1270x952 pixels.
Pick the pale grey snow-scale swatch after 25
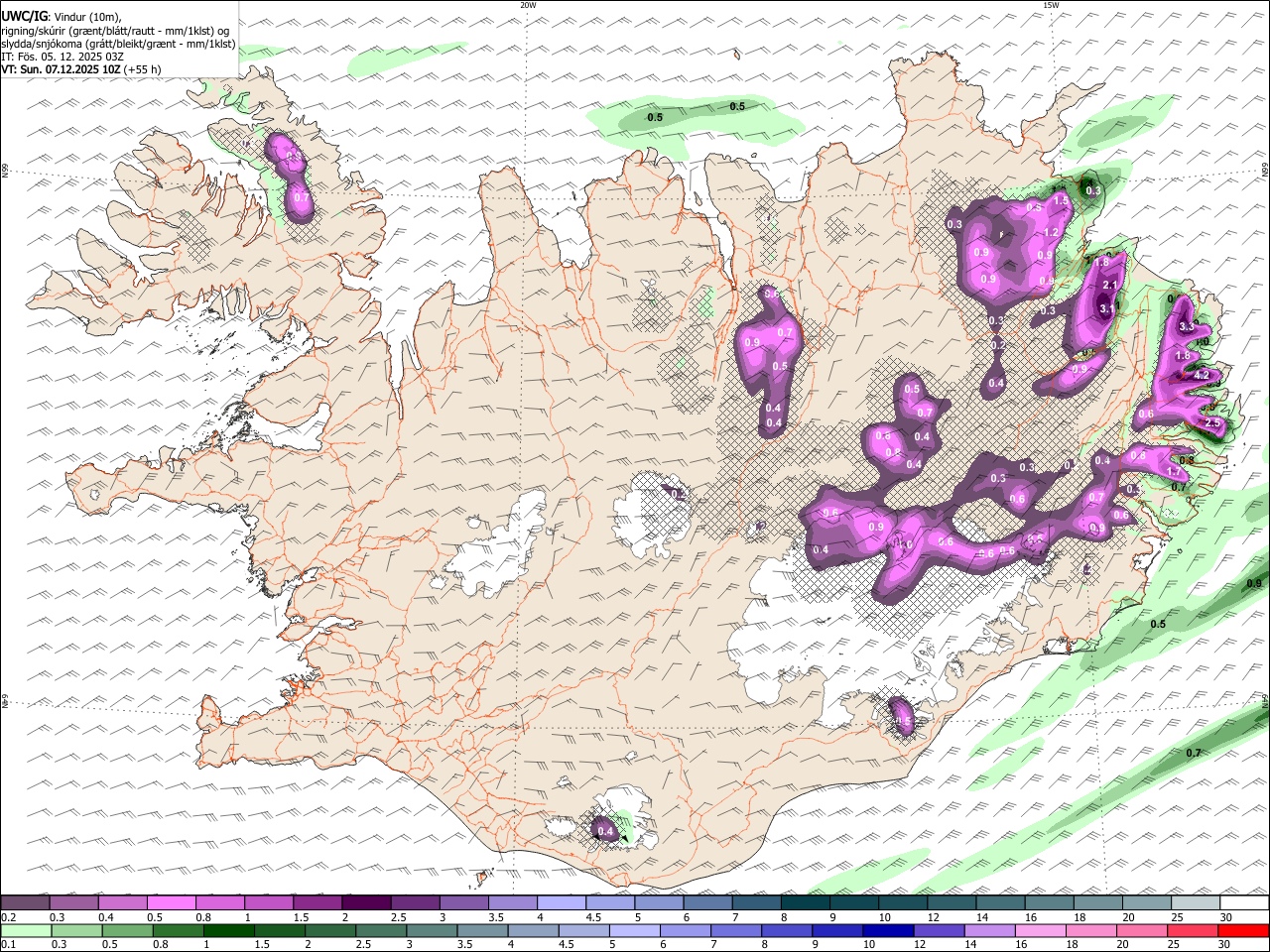click(x=1196, y=903)
